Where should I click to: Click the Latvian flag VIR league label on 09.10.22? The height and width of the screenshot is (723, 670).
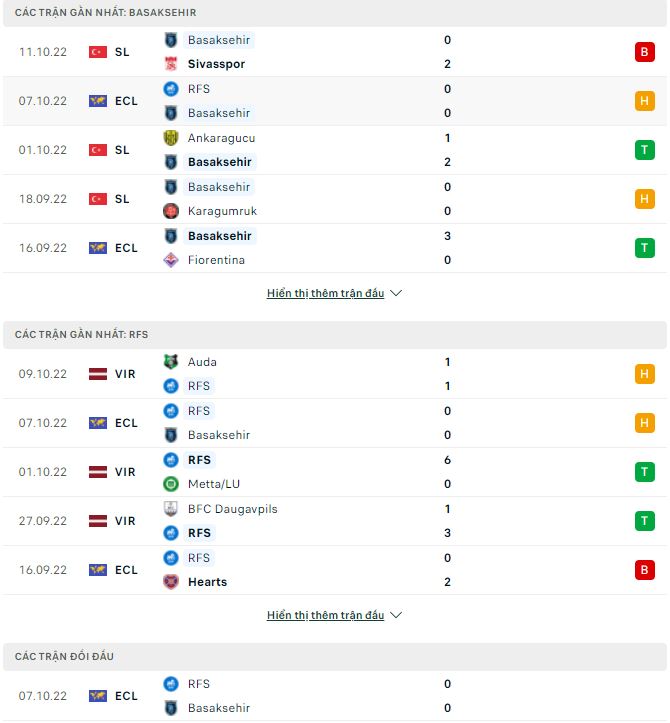pos(112,374)
